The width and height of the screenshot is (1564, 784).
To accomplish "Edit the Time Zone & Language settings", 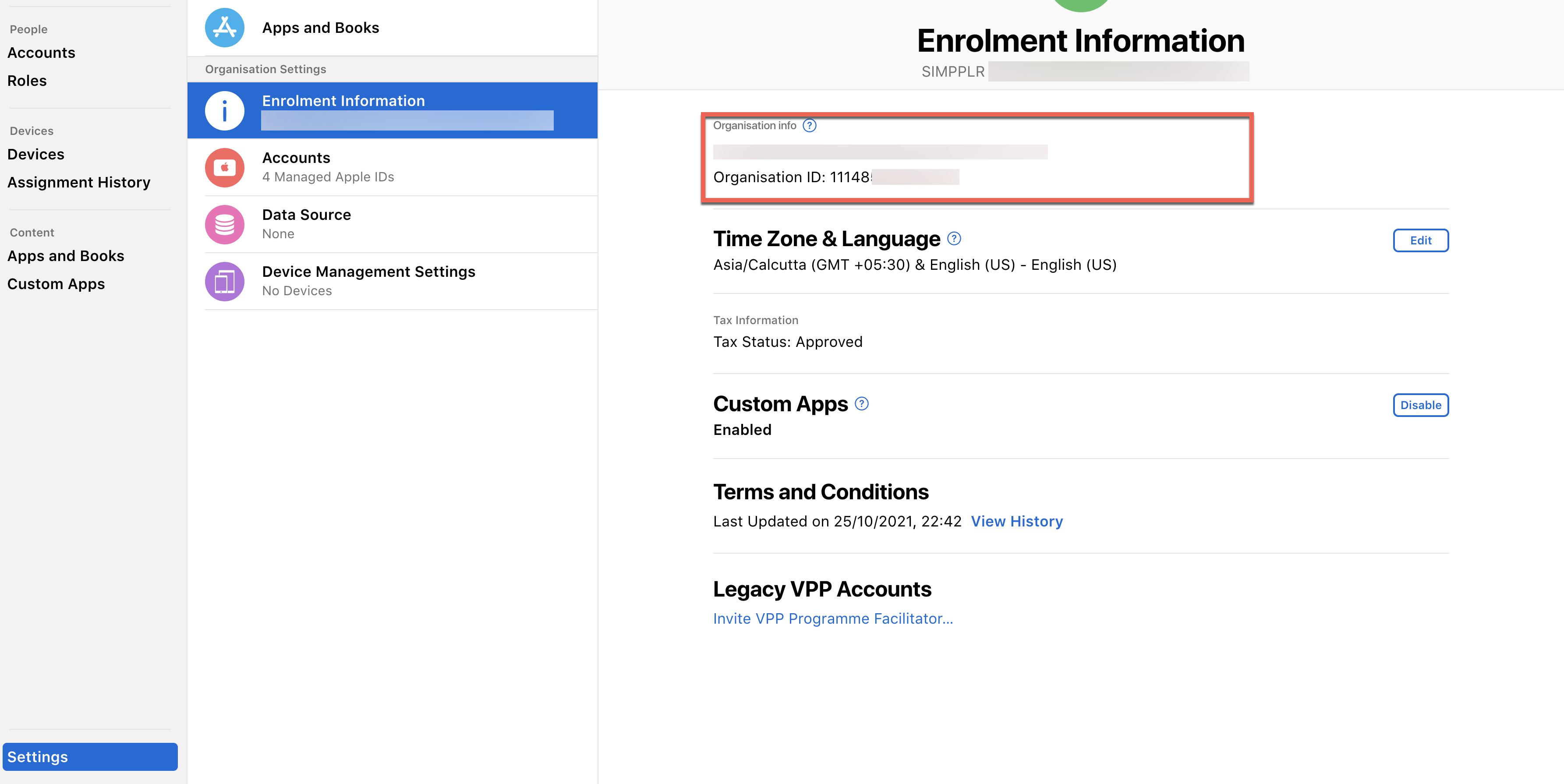I will 1421,240.
